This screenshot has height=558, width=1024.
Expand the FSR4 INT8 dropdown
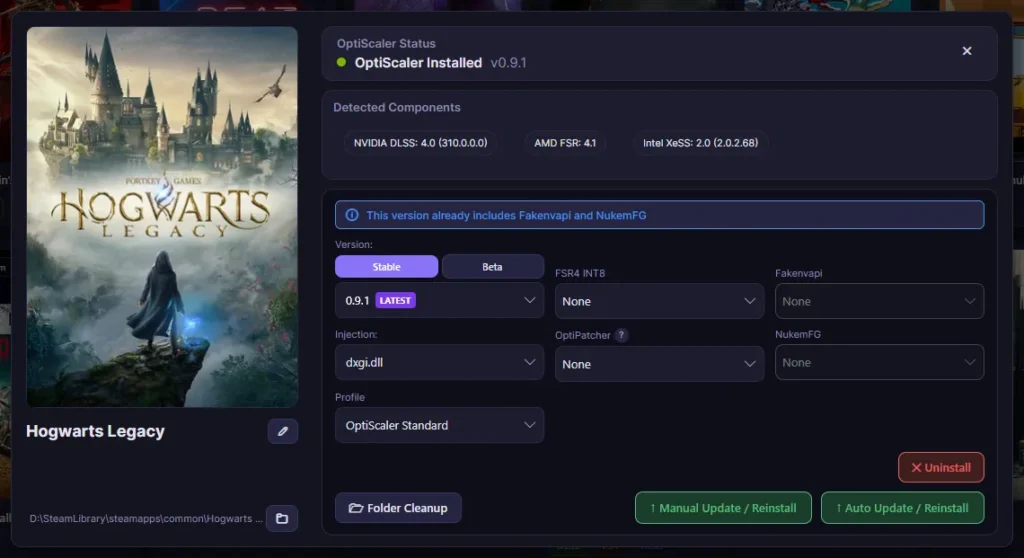click(659, 301)
